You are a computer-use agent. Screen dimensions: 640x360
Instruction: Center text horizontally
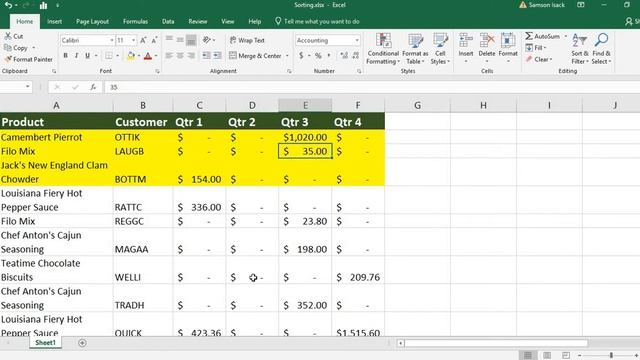(180, 56)
